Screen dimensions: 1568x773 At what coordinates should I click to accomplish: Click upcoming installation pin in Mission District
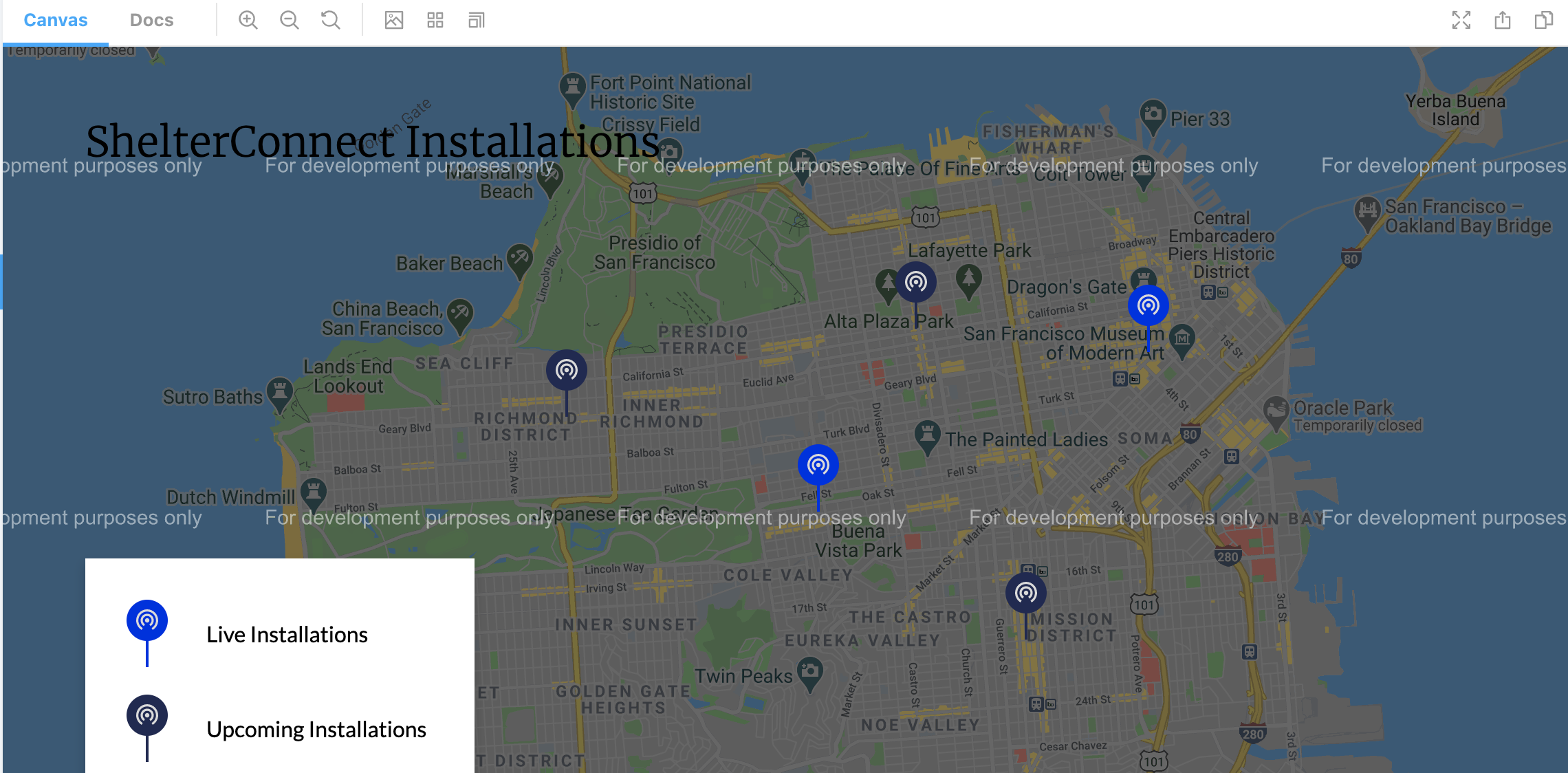(x=1025, y=593)
